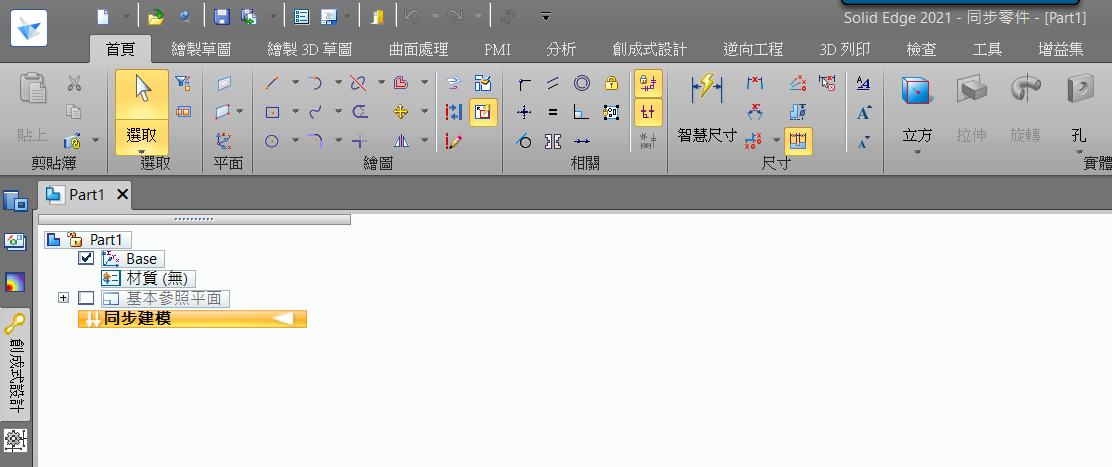
Task: Toggle the highlighted dimension axis option
Action: (799, 141)
